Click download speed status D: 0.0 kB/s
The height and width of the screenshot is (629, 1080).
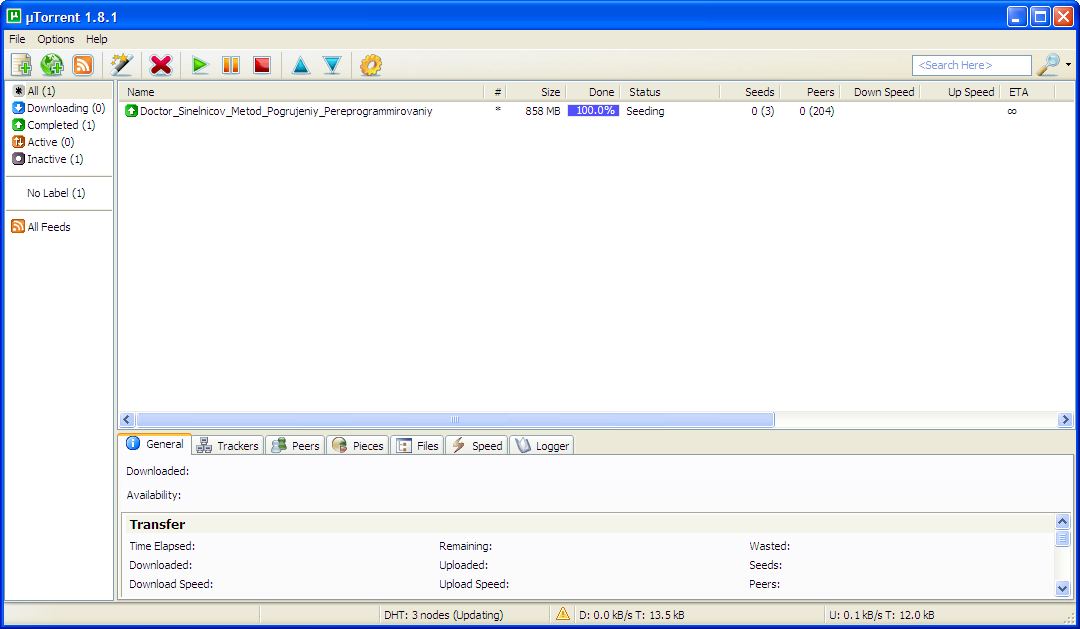632,615
